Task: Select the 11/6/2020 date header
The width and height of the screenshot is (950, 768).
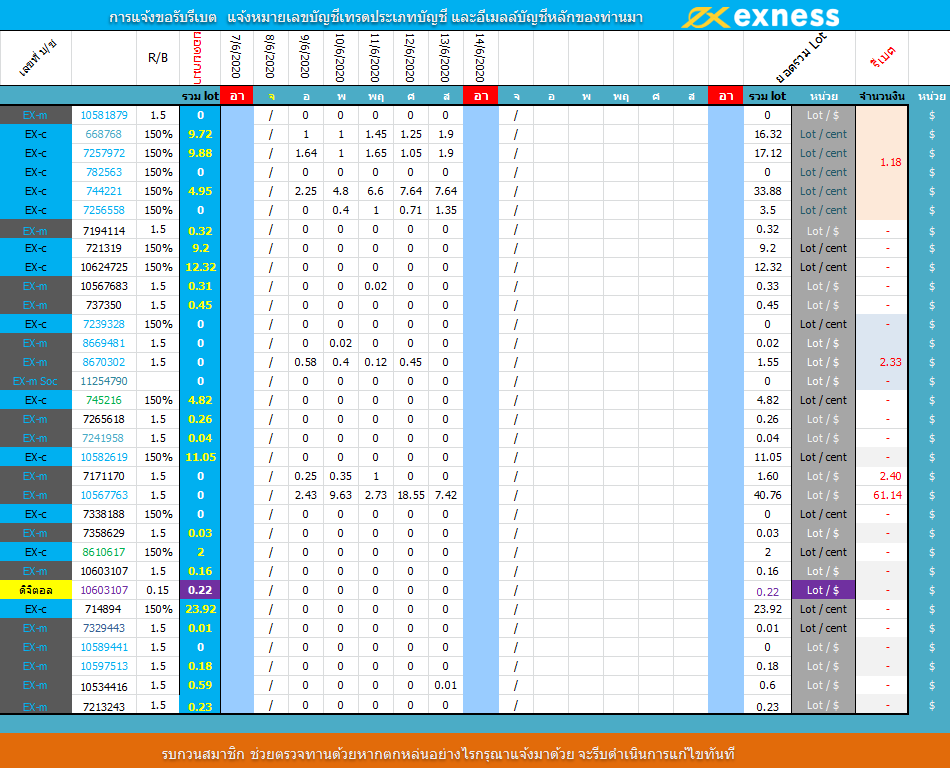Action: [x=376, y=58]
